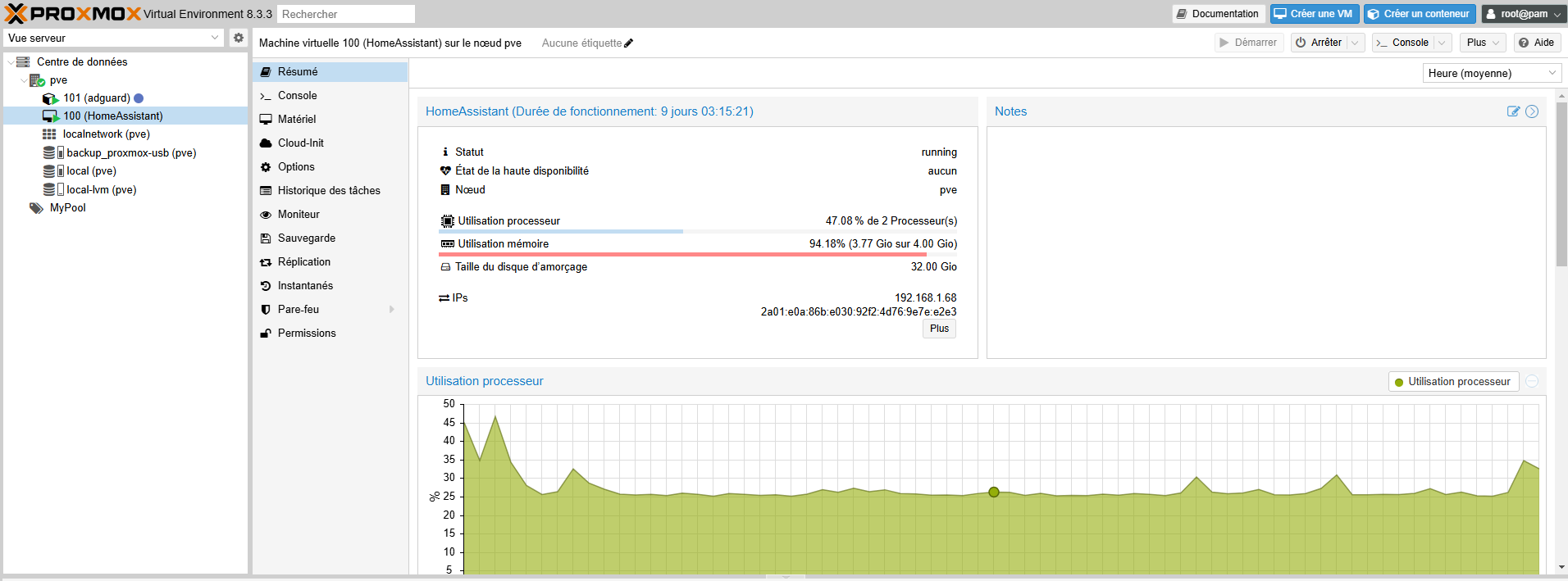Select Centre de données in tree

tap(82, 62)
